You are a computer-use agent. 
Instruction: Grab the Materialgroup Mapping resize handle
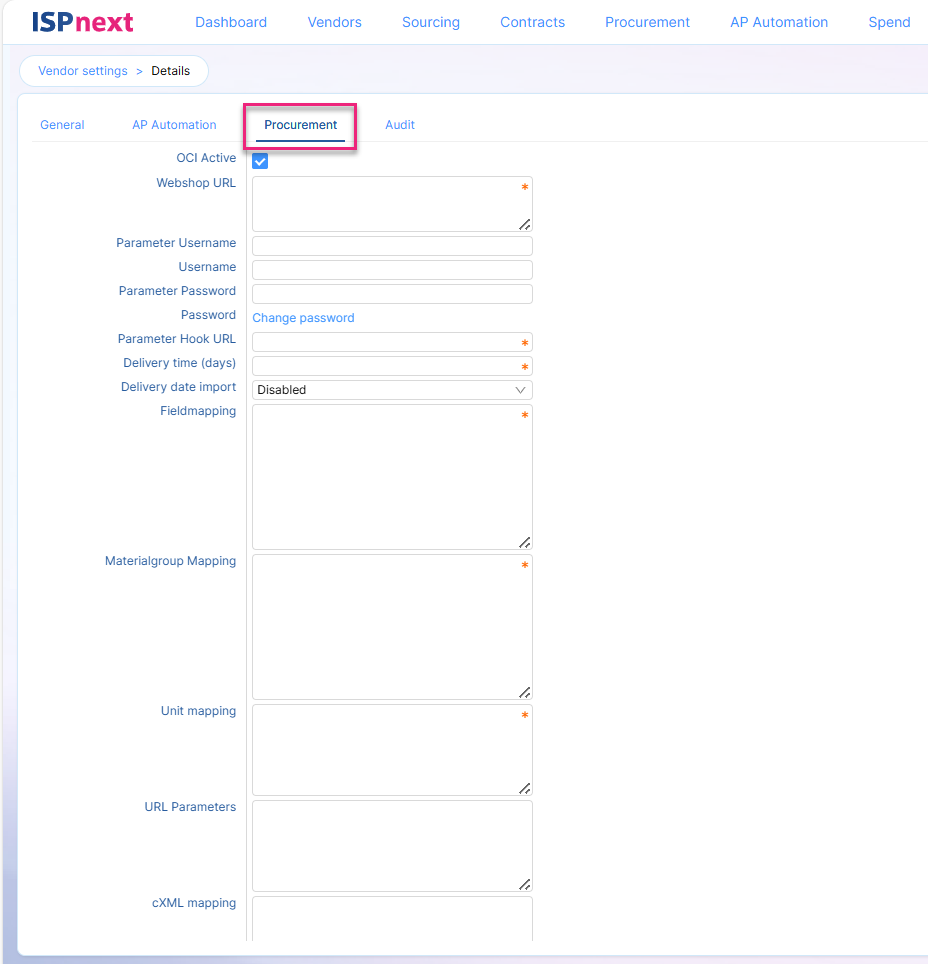525,692
